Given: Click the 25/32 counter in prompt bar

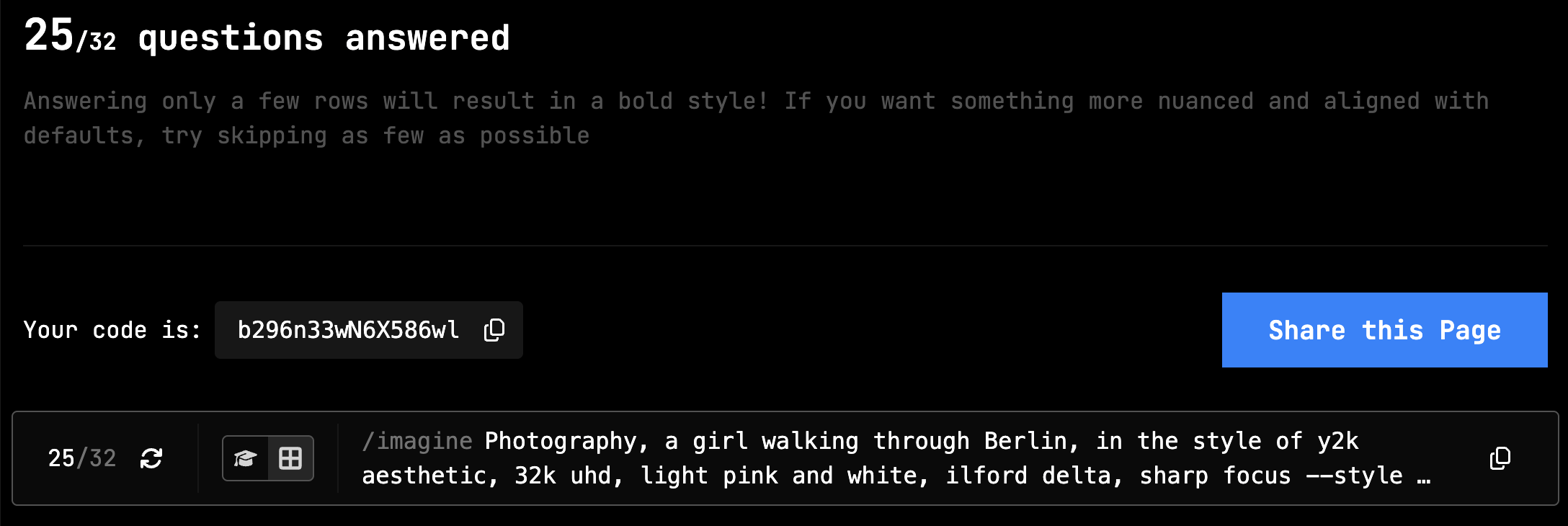Looking at the screenshot, I should (81, 458).
